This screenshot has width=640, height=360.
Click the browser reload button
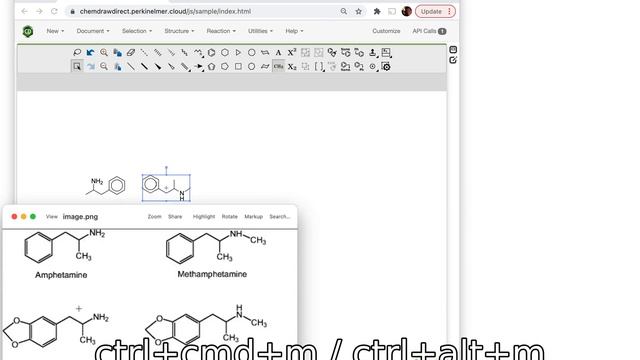pyautogui.click(x=54, y=11)
